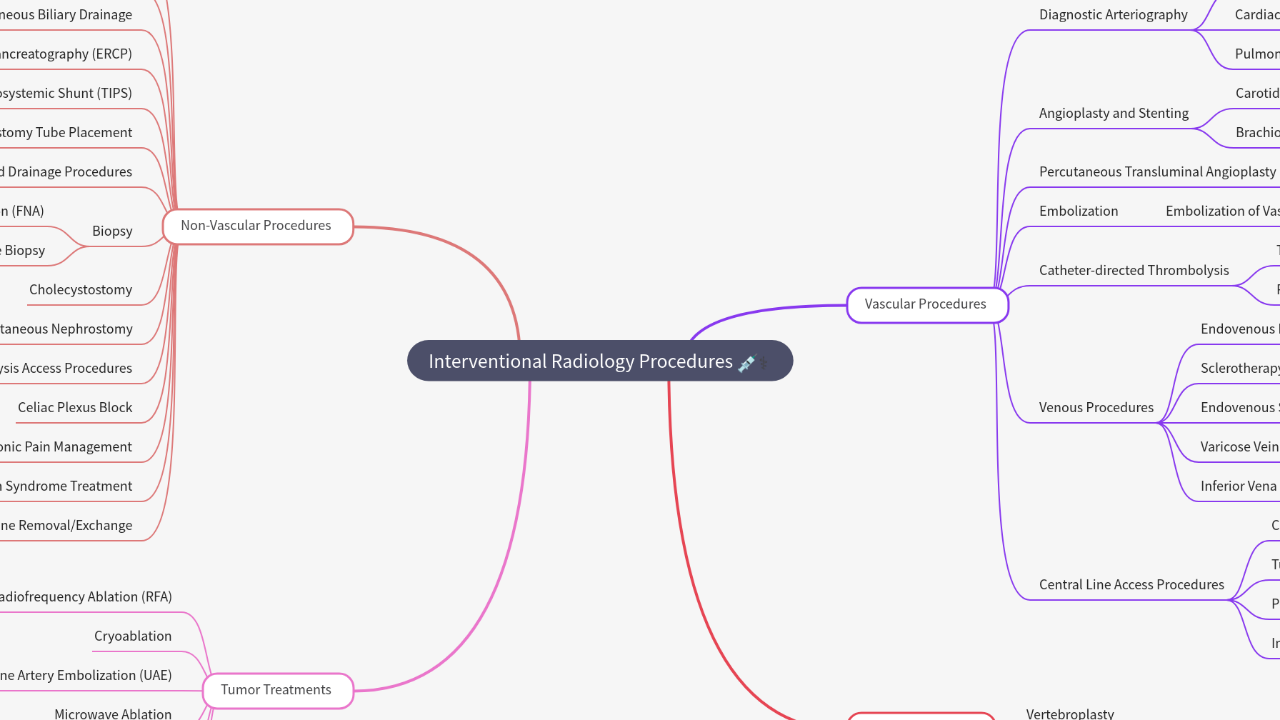Select the Non-Vascular Procedures node
Viewport: 1280px width, 720px height.
(x=257, y=226)
